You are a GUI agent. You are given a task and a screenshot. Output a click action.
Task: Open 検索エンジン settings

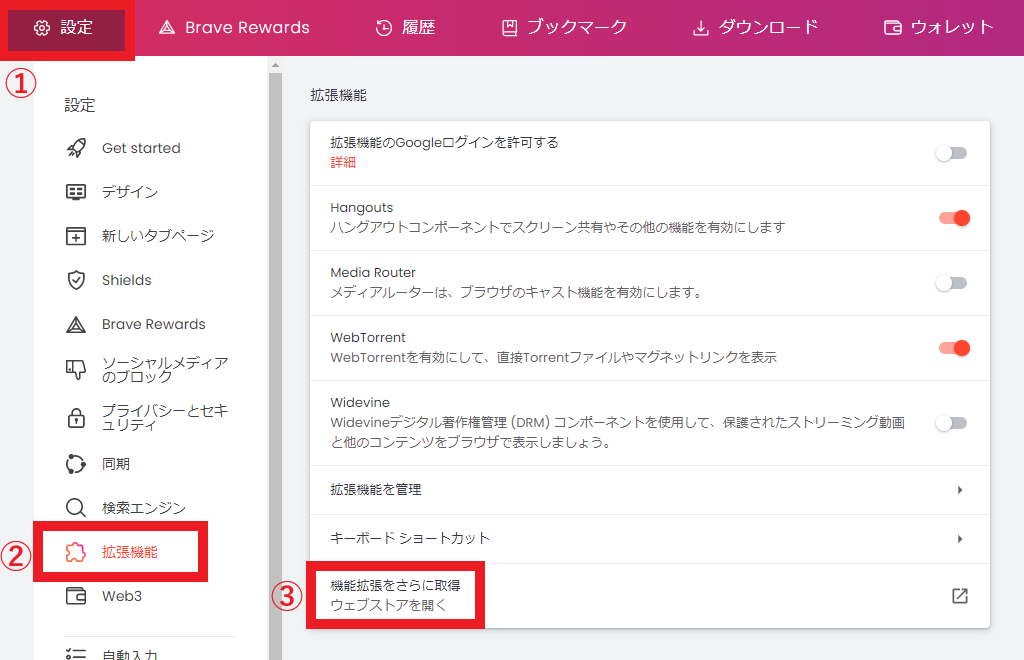tap(144, 508)
